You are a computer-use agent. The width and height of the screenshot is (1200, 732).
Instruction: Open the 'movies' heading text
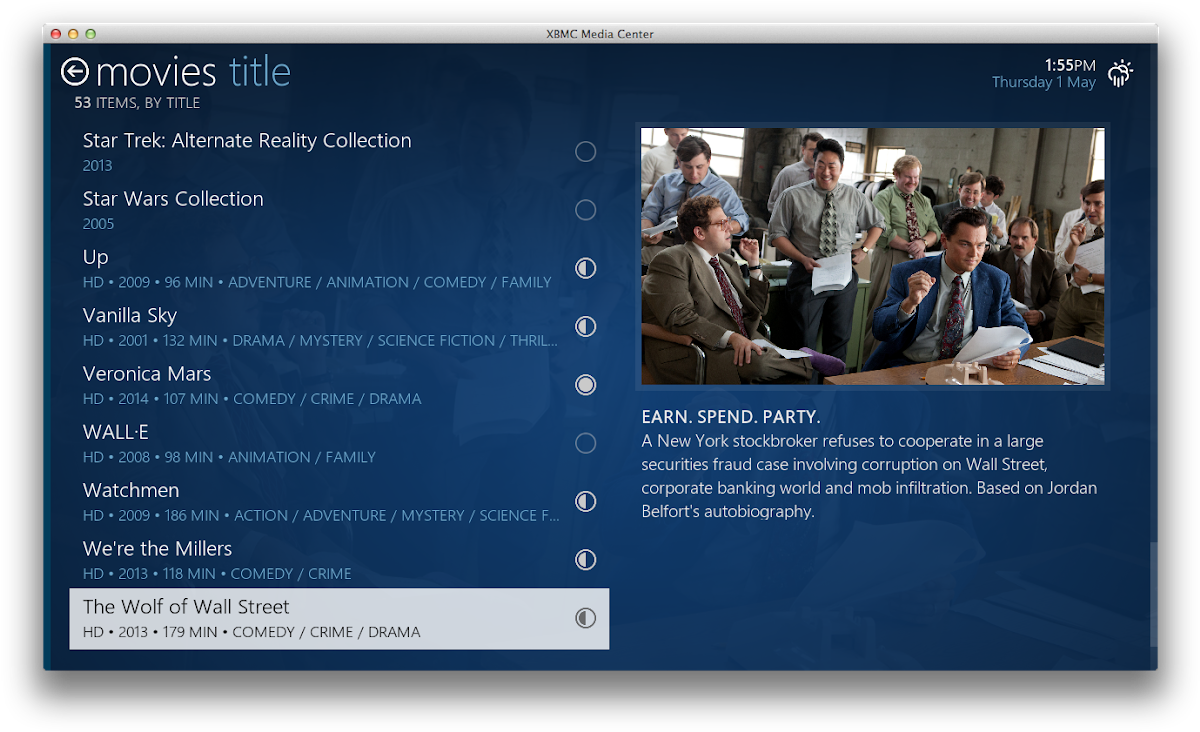pyautogui.click(x=156, y=73)
